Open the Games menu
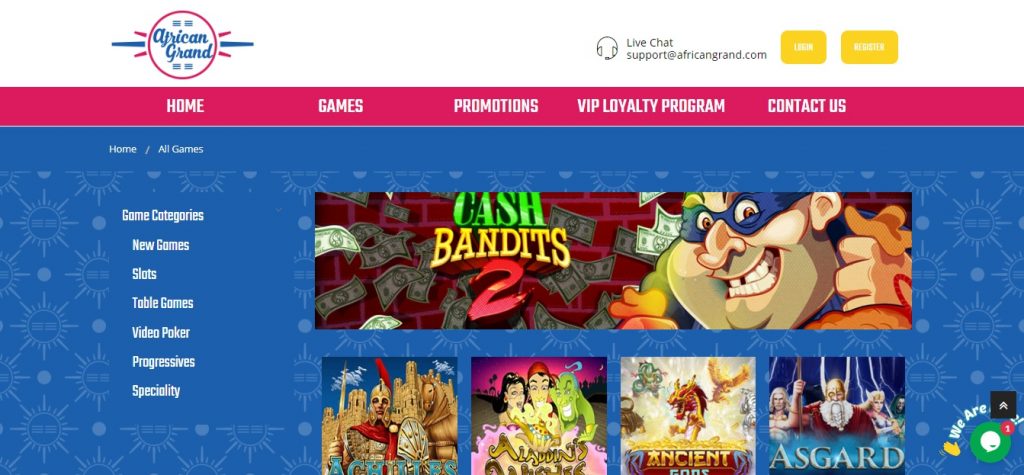The width and height of the screenshot is (1024, 475). (x=340, y=106)
